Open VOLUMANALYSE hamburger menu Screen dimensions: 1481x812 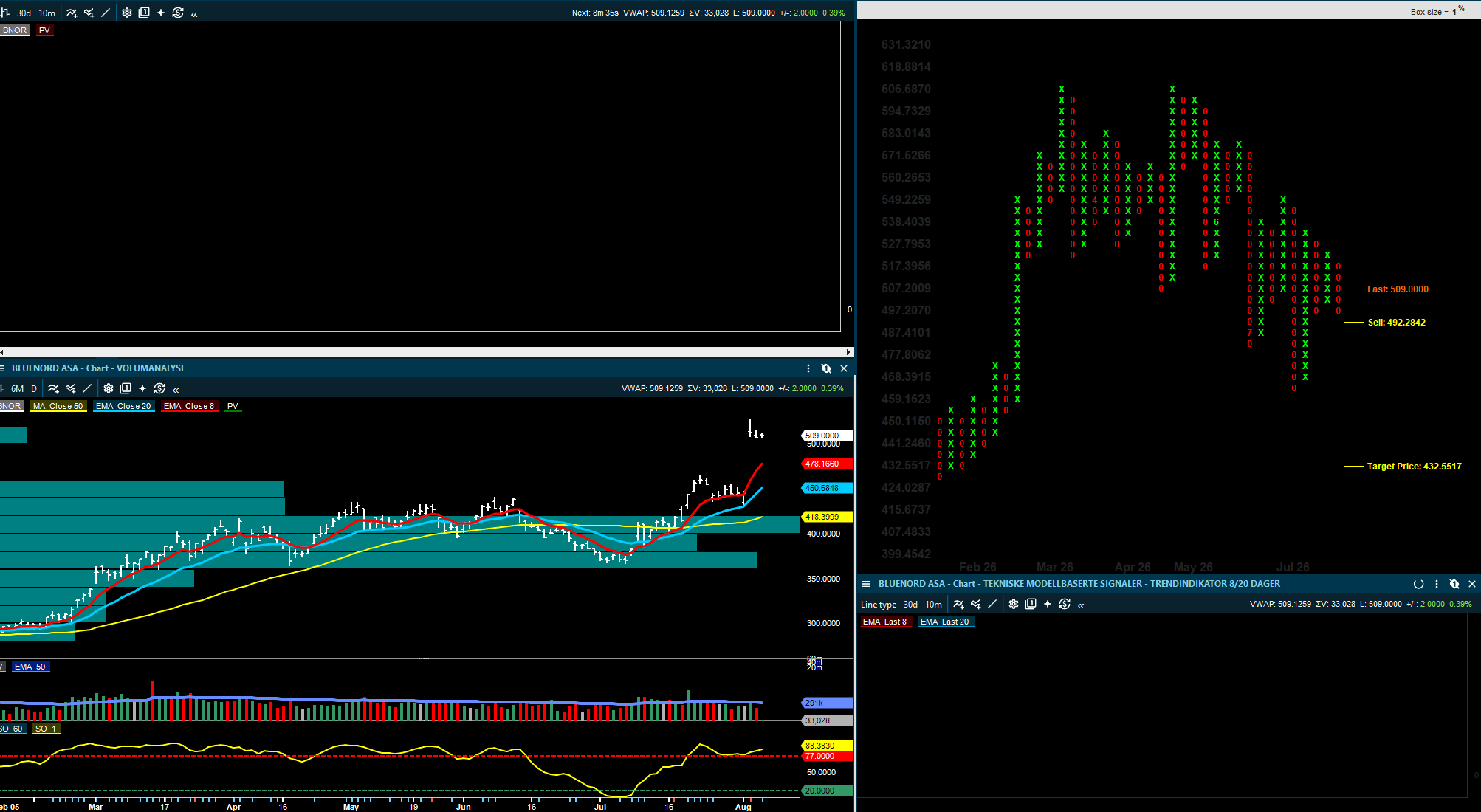tap(2, 368)
